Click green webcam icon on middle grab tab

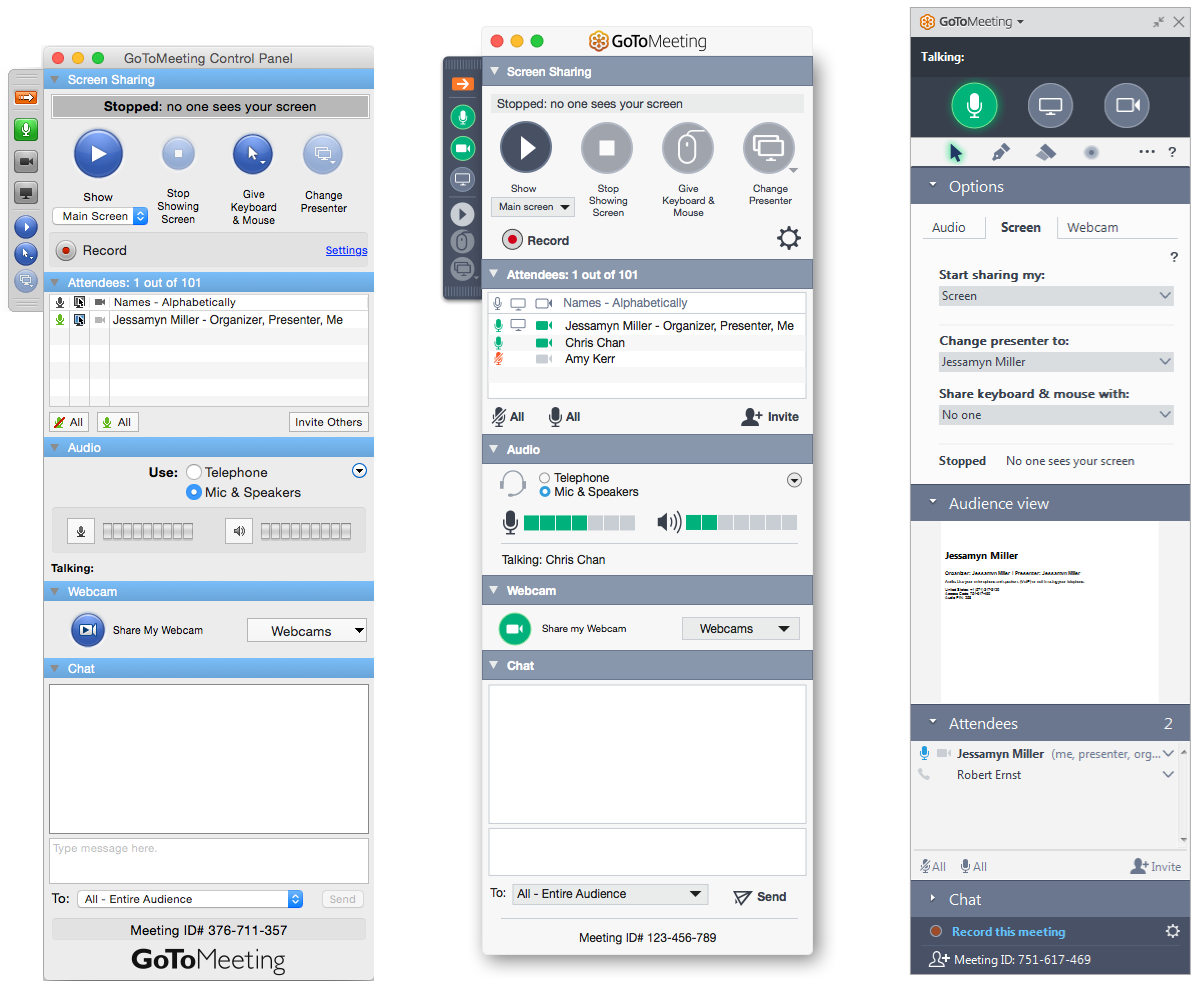click(x=463, y=148)
